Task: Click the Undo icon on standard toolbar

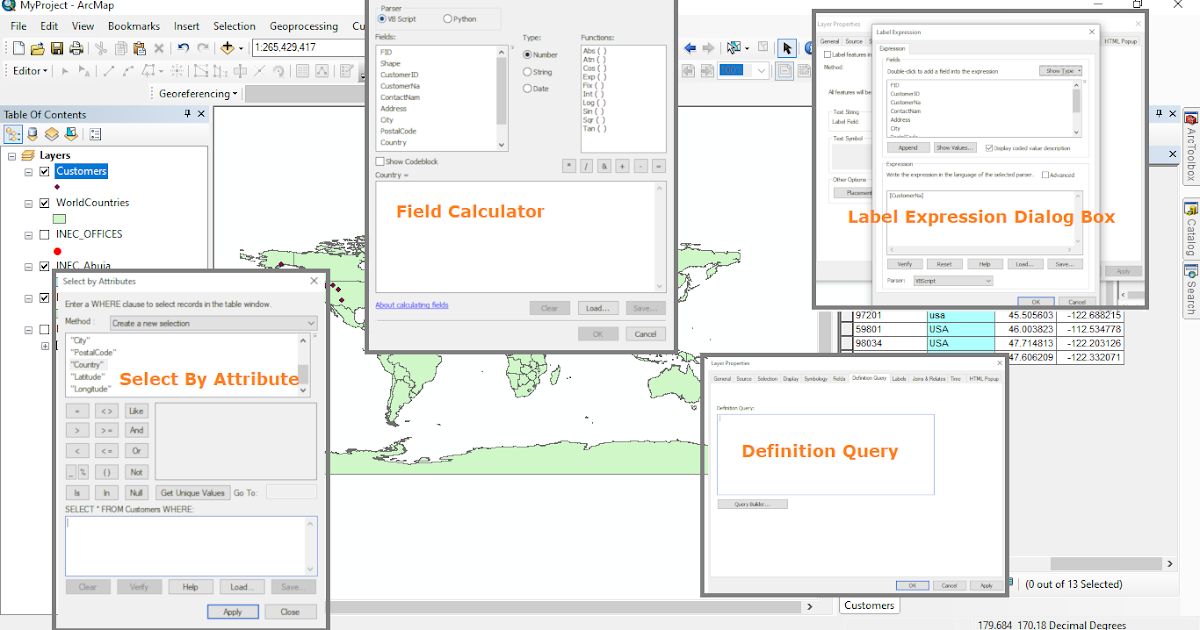Action: [182, 47]
